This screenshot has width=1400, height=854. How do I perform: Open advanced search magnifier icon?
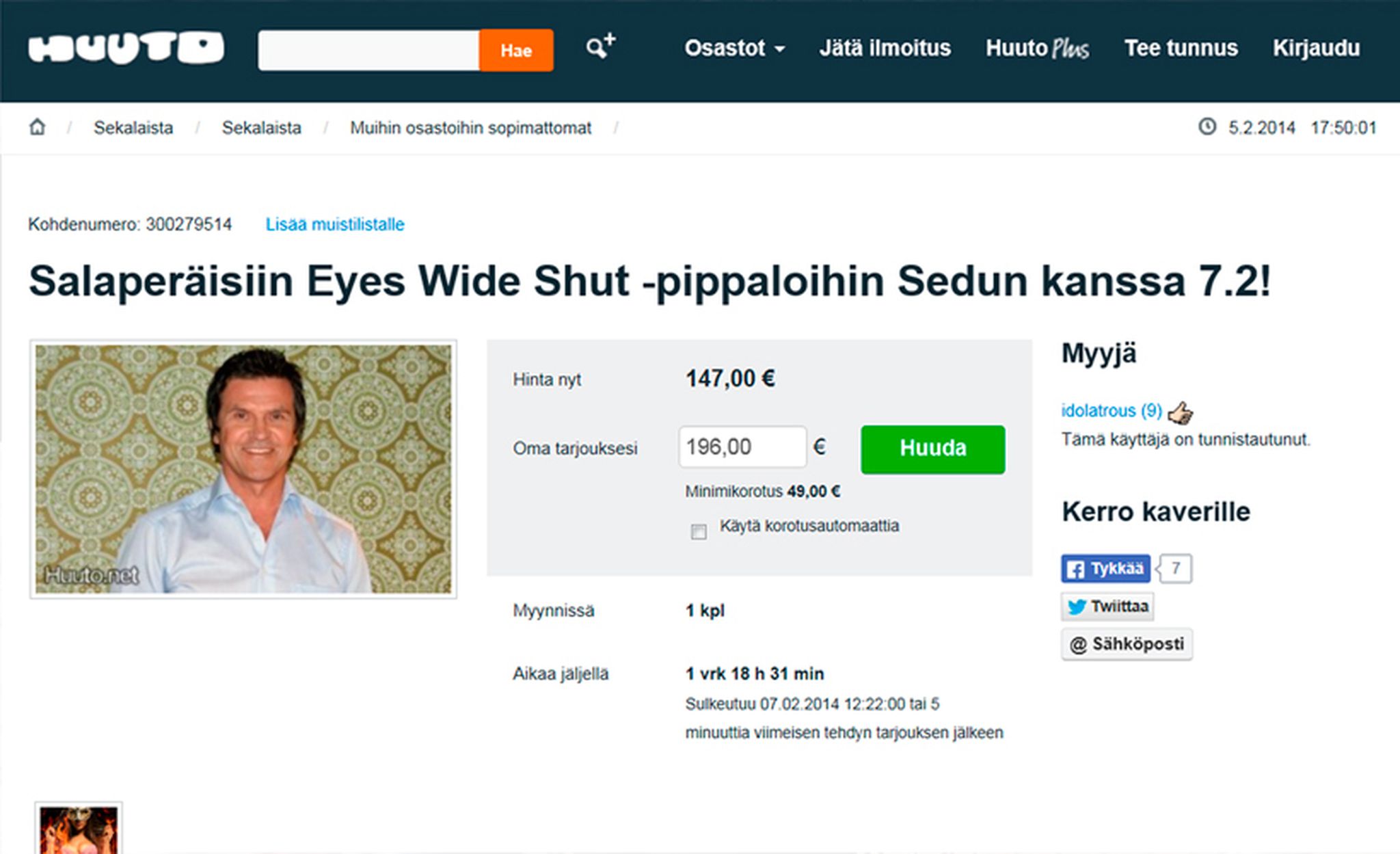[600, 47]
